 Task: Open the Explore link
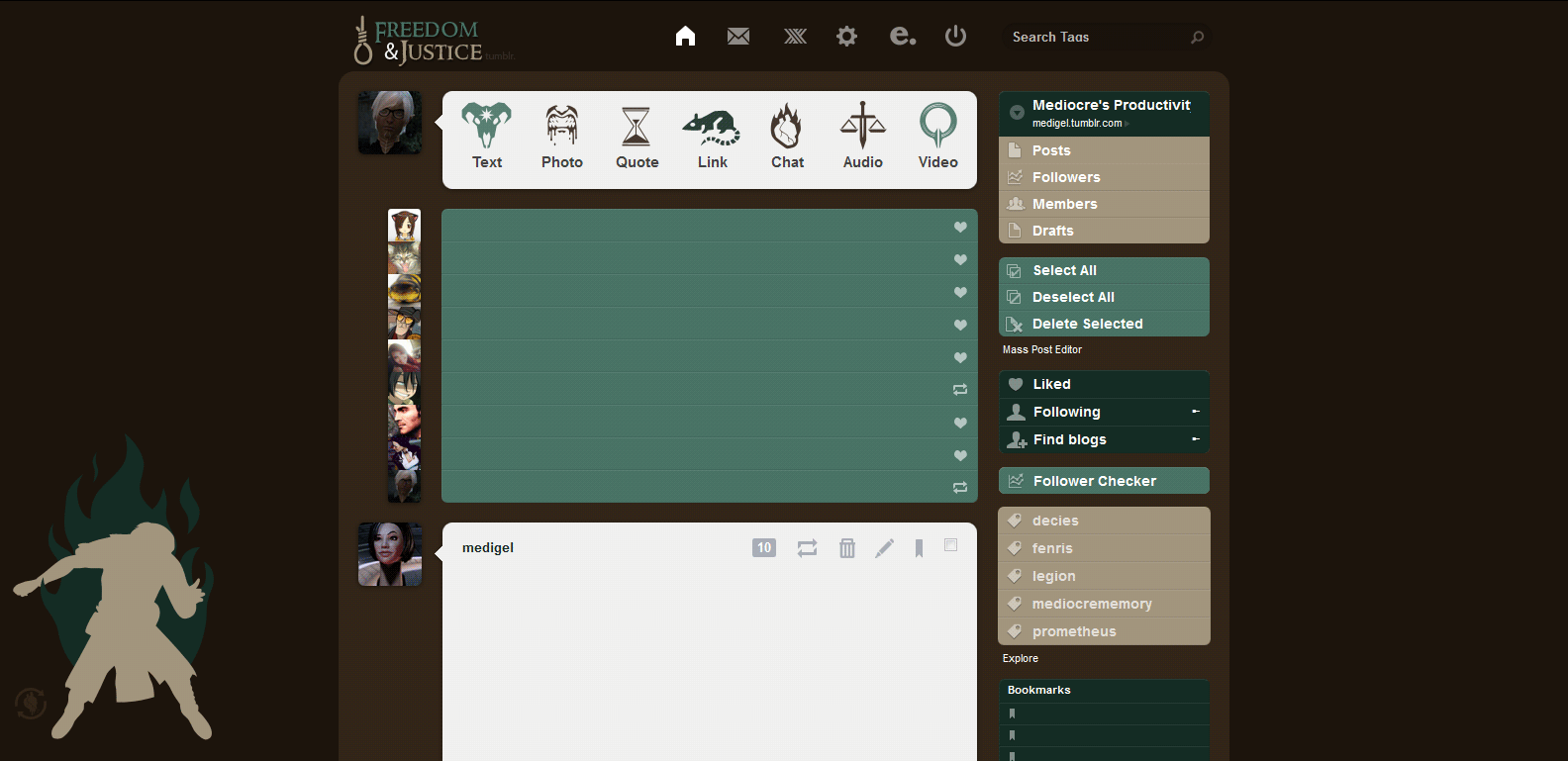(x=1021, y=658)
